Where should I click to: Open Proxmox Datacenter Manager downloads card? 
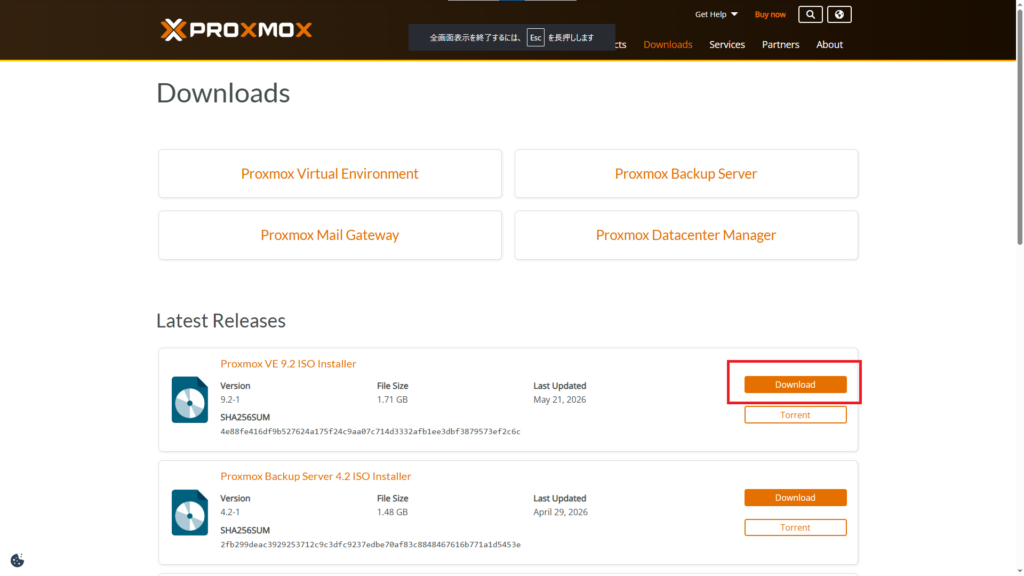coord(686,235)
